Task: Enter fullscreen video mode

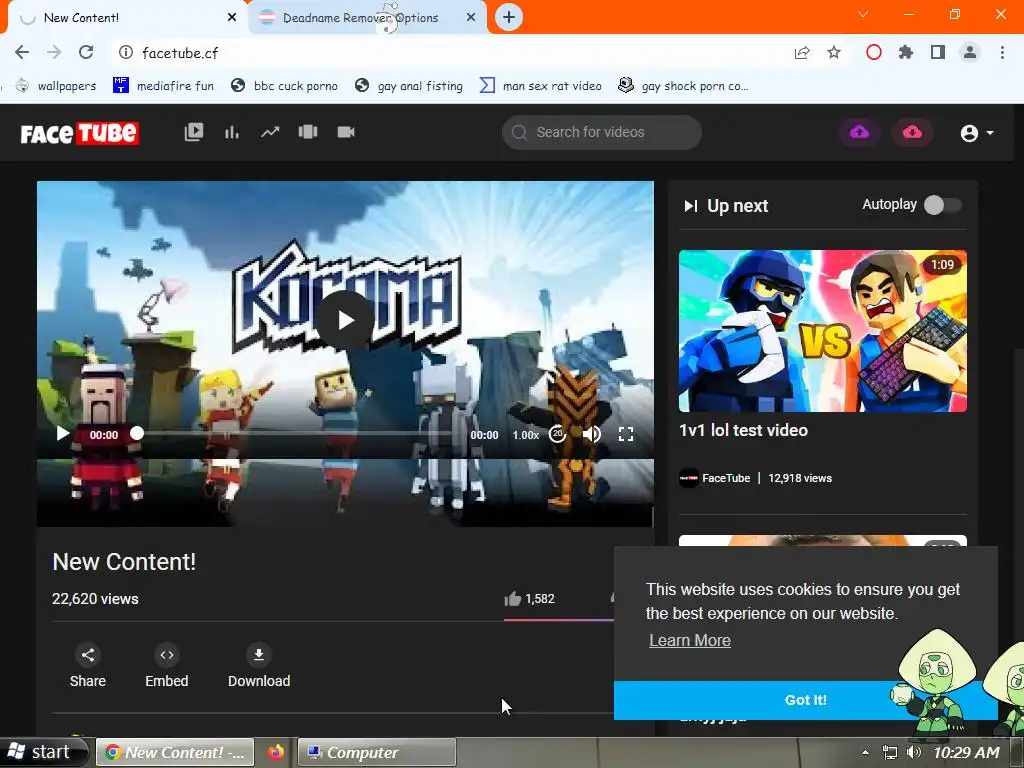Action: click(x=626, y=434)
